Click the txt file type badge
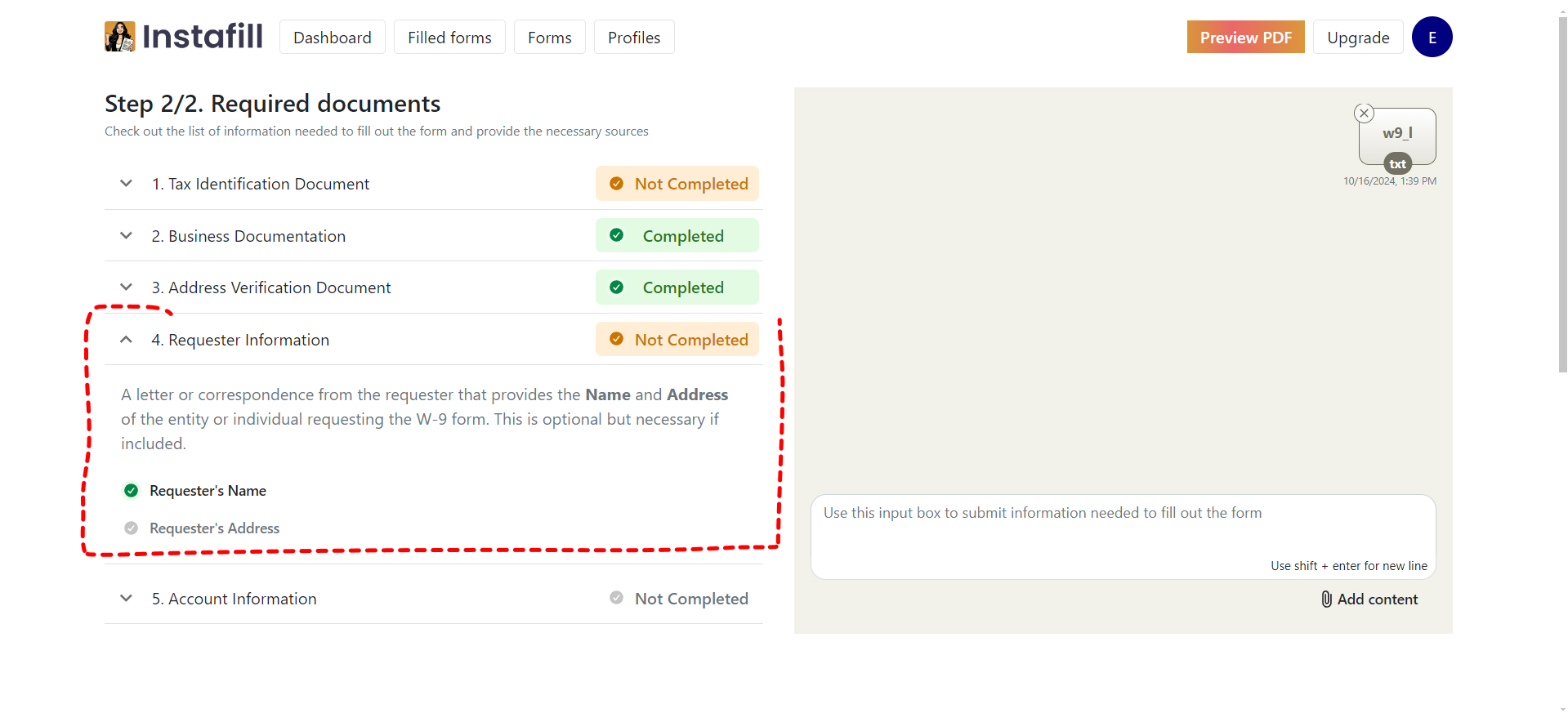The image size is (1568, 713). [1397, 164]
